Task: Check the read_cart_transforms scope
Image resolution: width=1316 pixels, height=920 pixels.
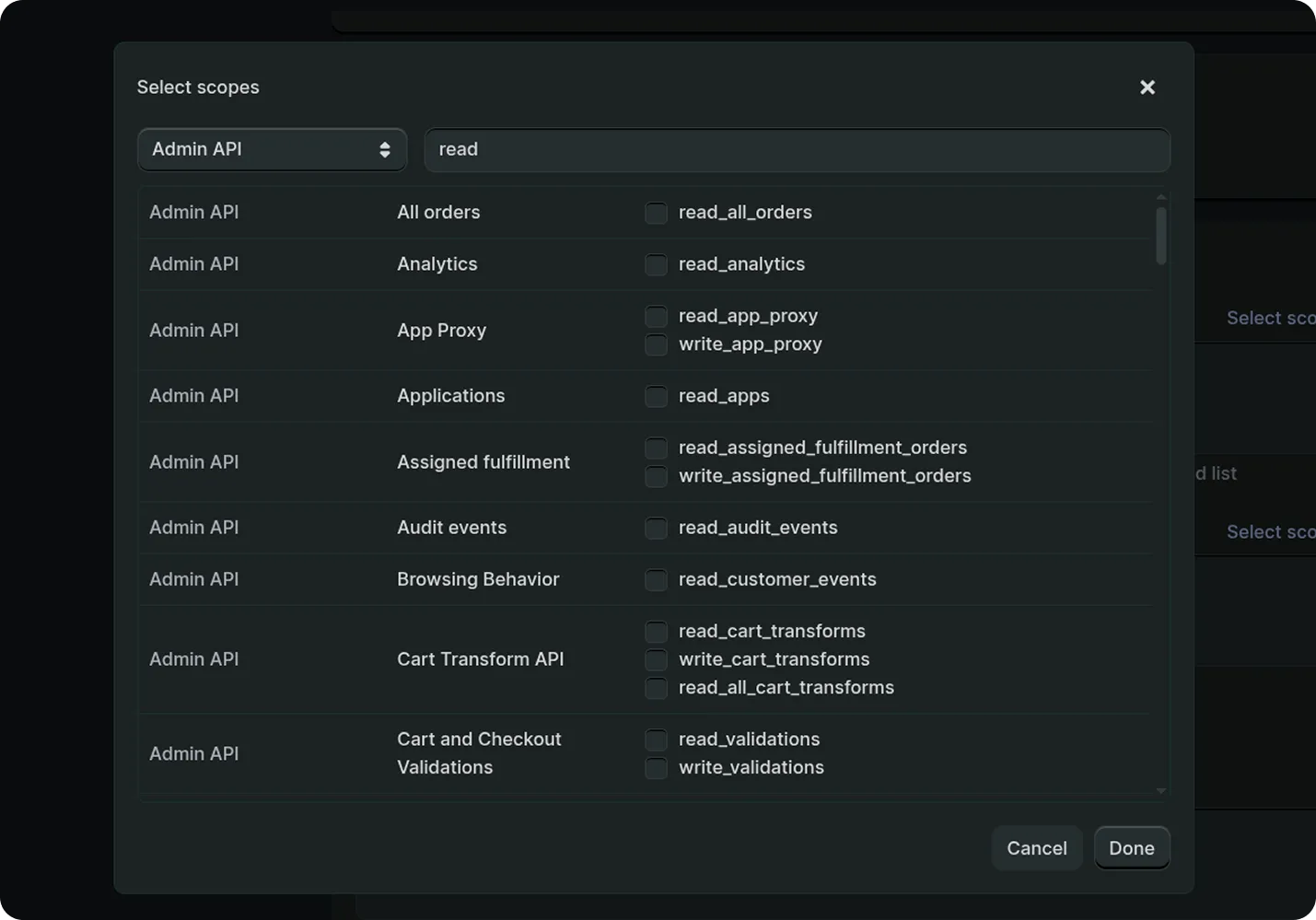Action: point(656,632)
